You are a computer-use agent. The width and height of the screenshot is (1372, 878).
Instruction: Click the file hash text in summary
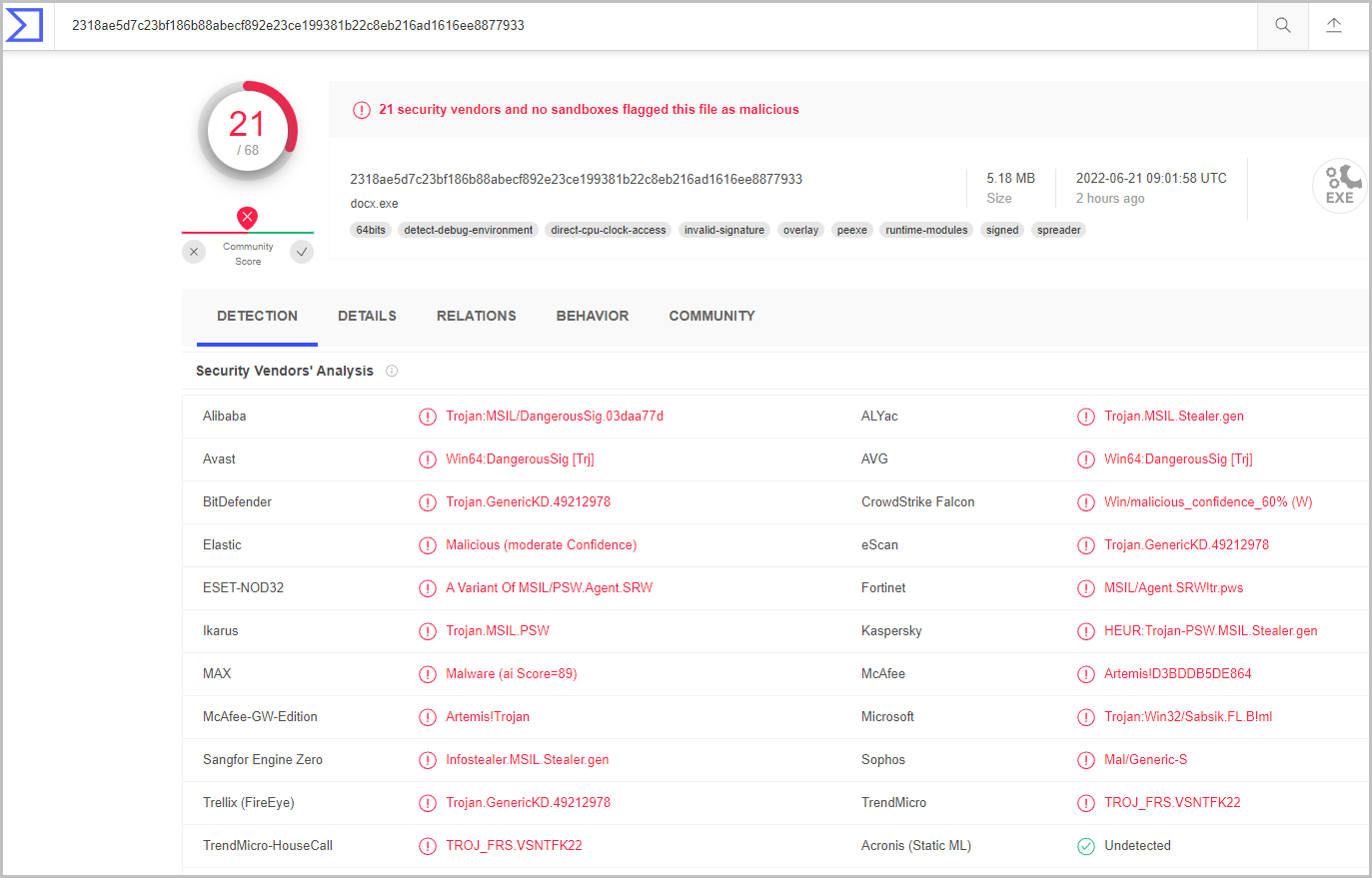click(x=577, y=179)
